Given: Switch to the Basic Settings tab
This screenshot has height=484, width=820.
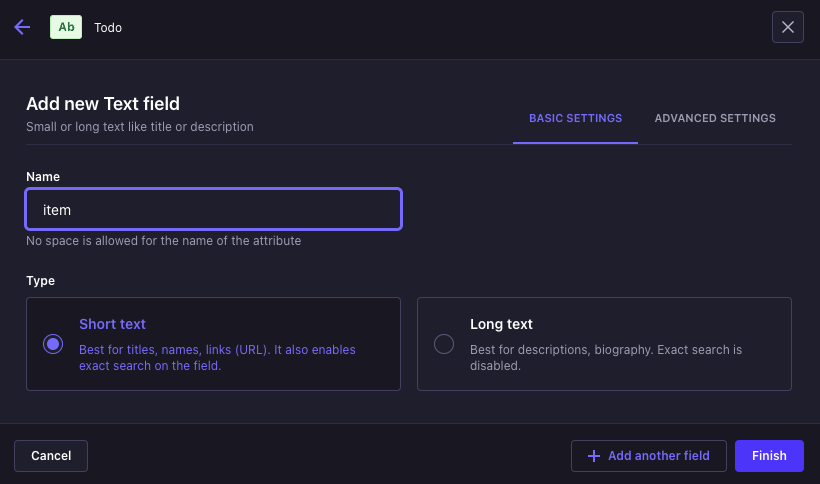Looking at the screenshot, I should point(575,118).
